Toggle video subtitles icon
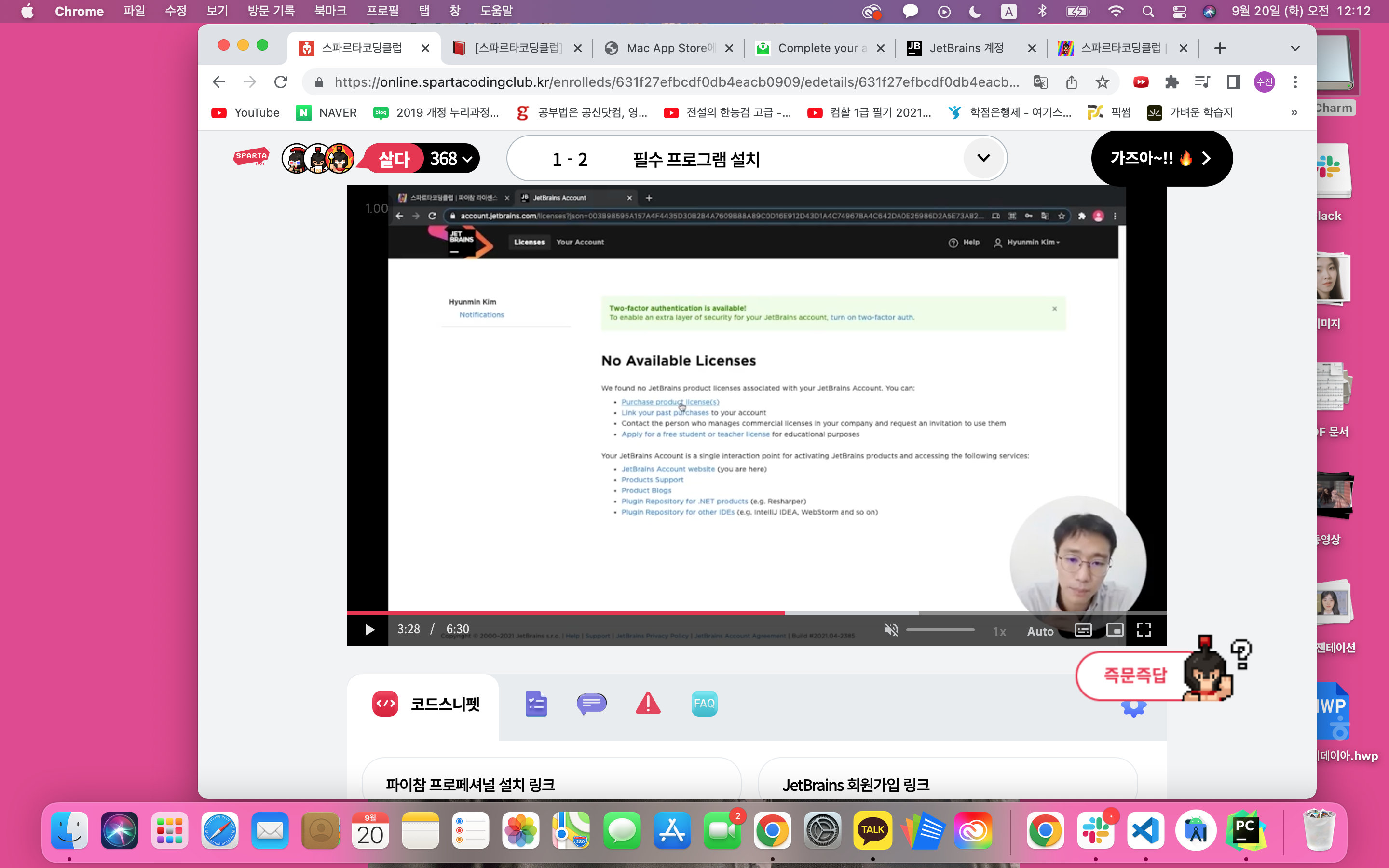This screenshot has height=868, width=1389. point(1083,630)
